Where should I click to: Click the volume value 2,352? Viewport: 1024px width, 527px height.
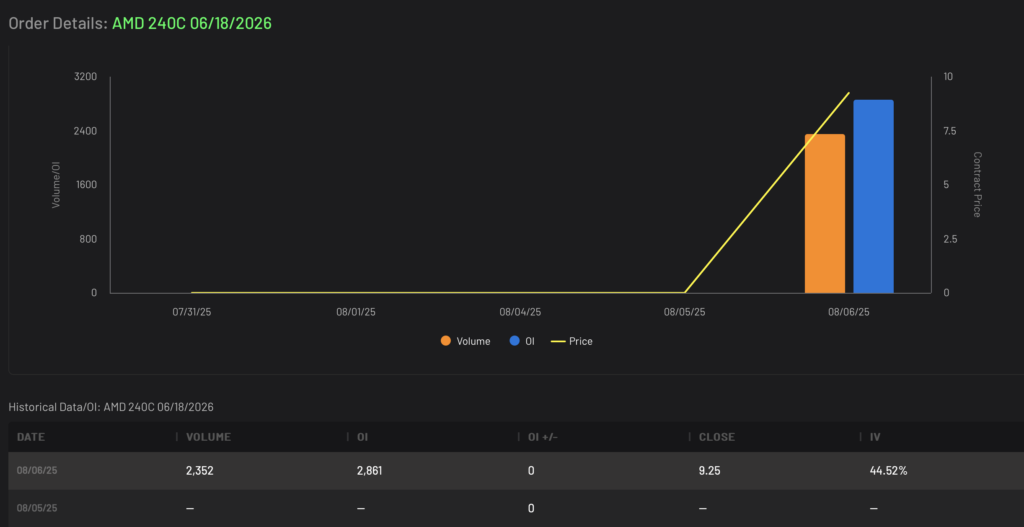coord(200,470)
